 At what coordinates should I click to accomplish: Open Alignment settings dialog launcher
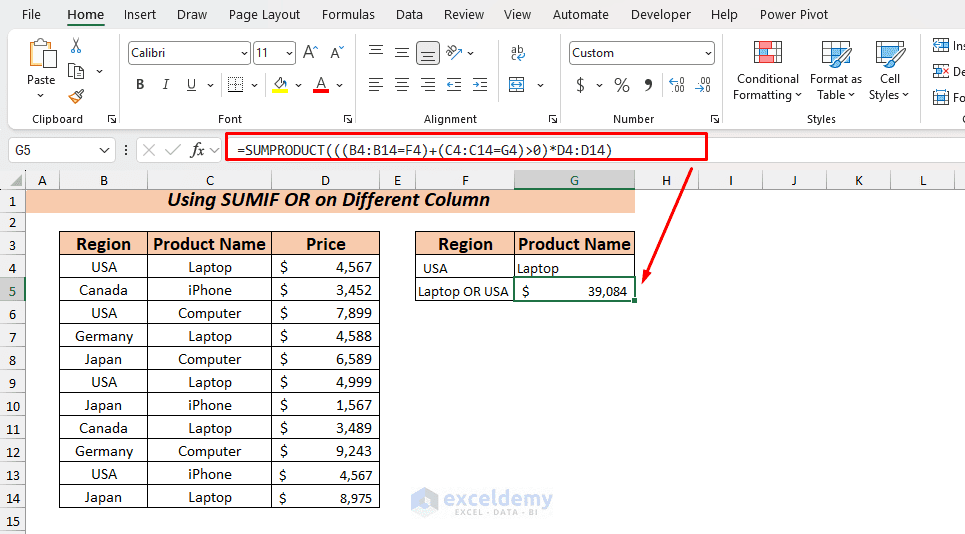[x=553, y=119]
